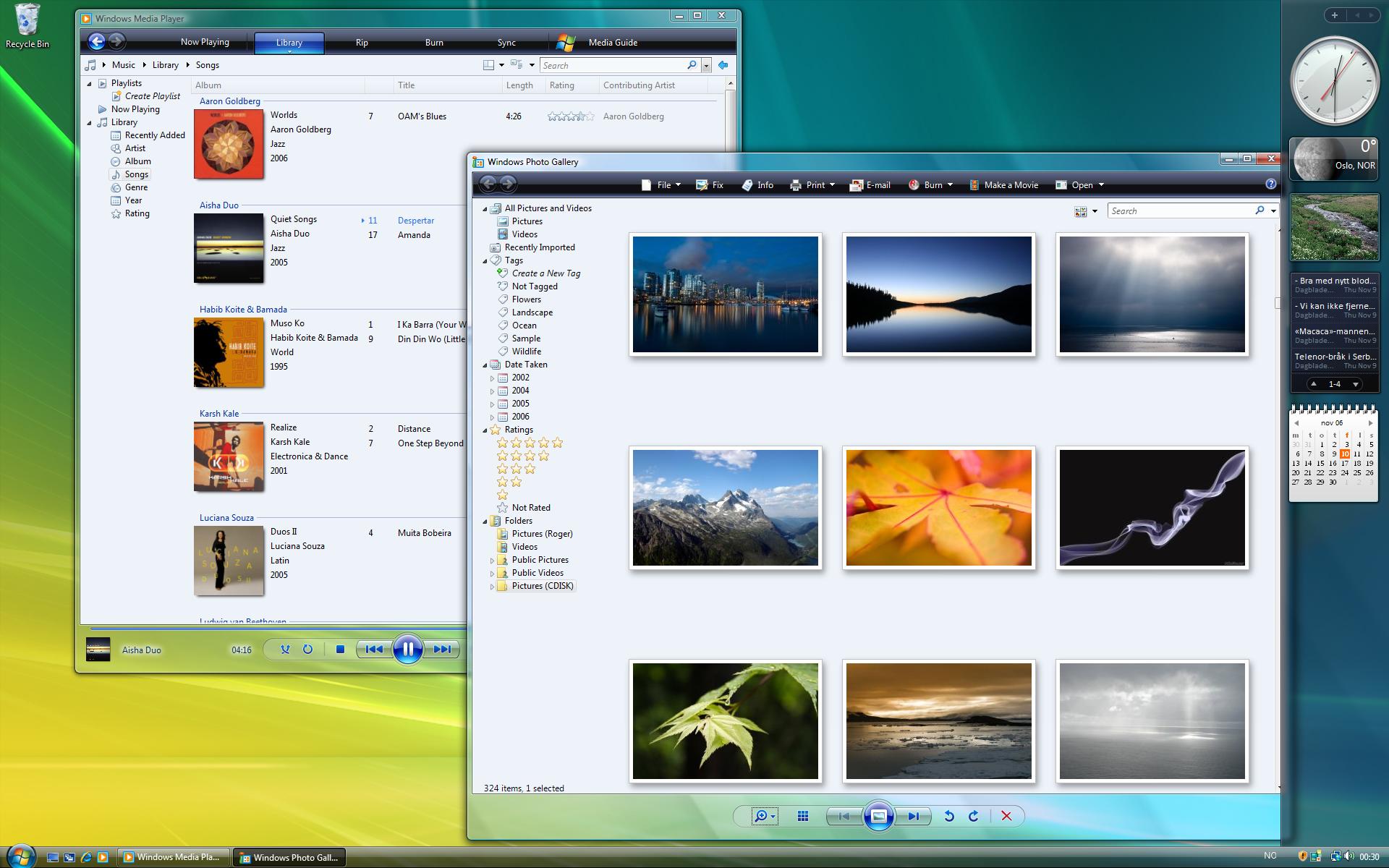Select Genre in Media Player library
Image resolution: width=1389 pixels, height=868 pixels.
(x=136, y=187)
